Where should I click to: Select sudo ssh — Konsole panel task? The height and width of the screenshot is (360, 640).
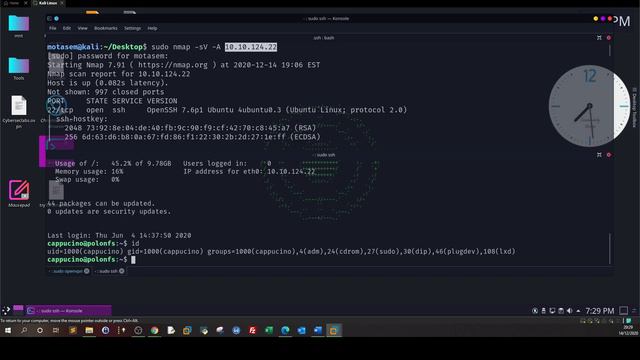[x=69, y=311]
